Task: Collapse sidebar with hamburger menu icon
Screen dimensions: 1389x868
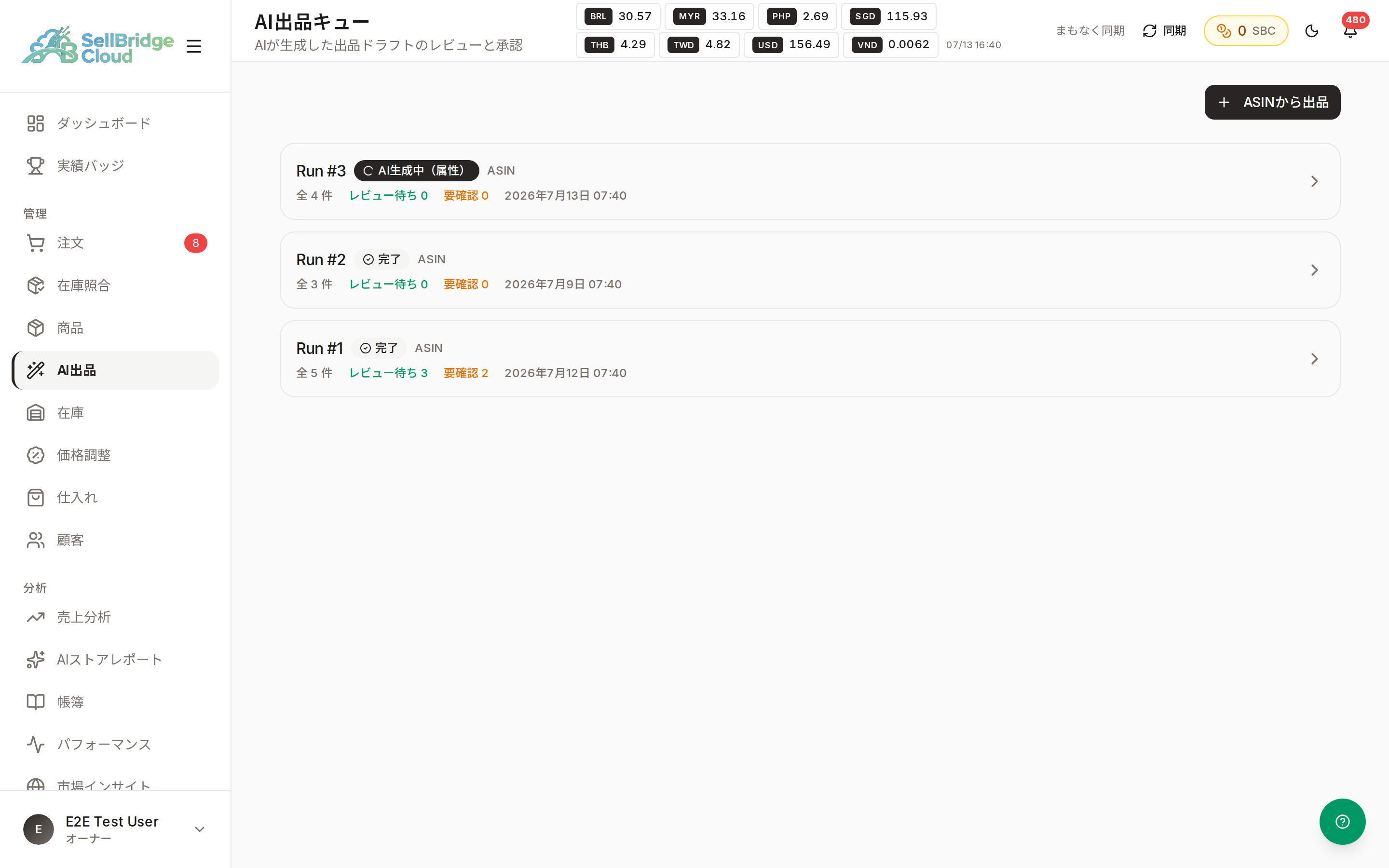Action: [194, 46]
